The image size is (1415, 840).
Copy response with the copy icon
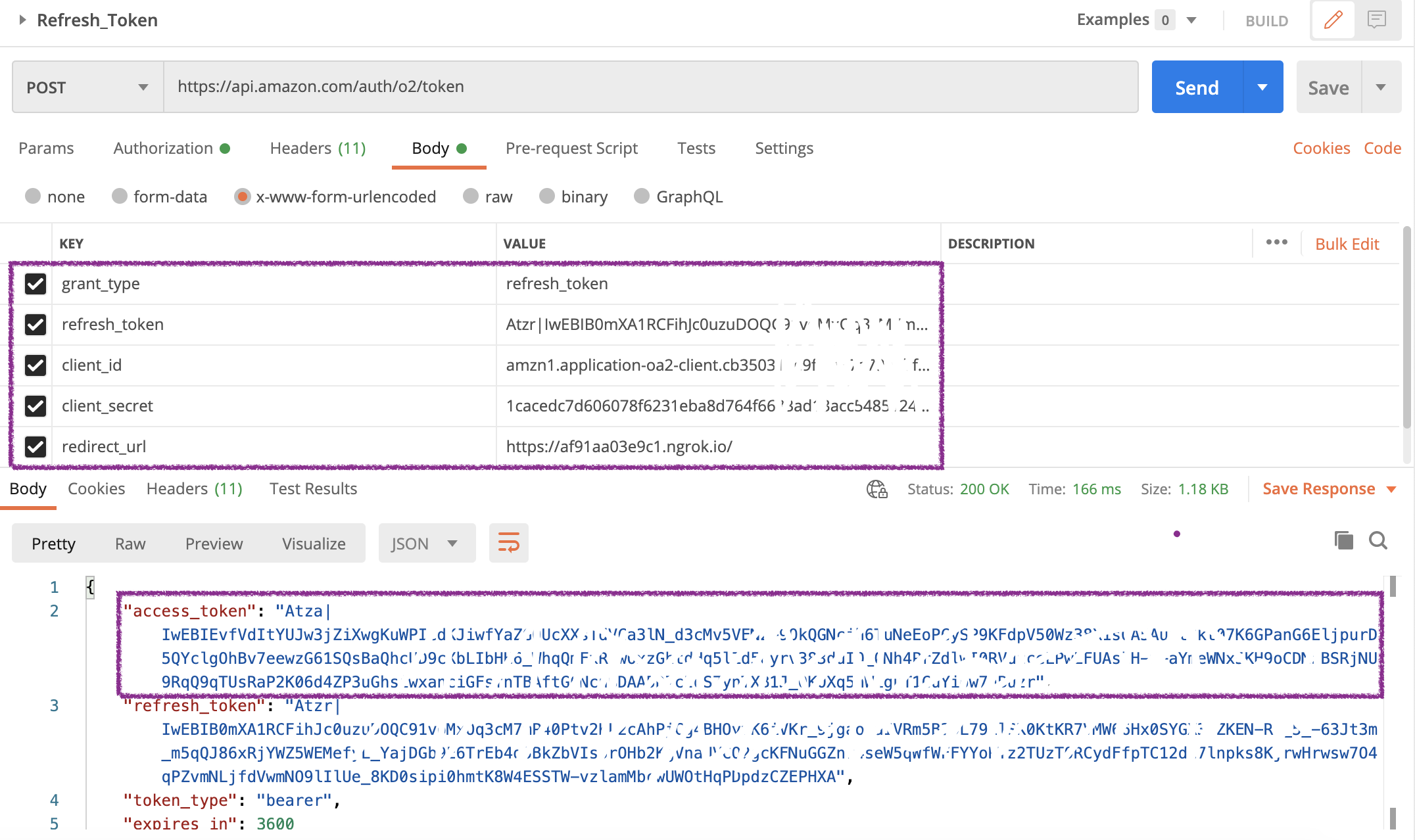click(1343, 540)
